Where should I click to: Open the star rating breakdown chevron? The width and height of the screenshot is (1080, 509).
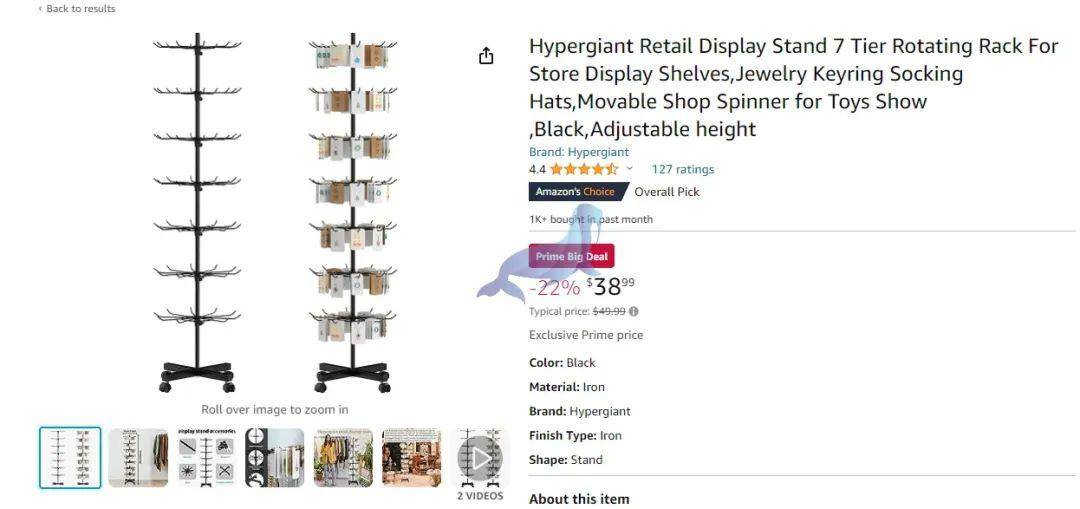(629, 169)
